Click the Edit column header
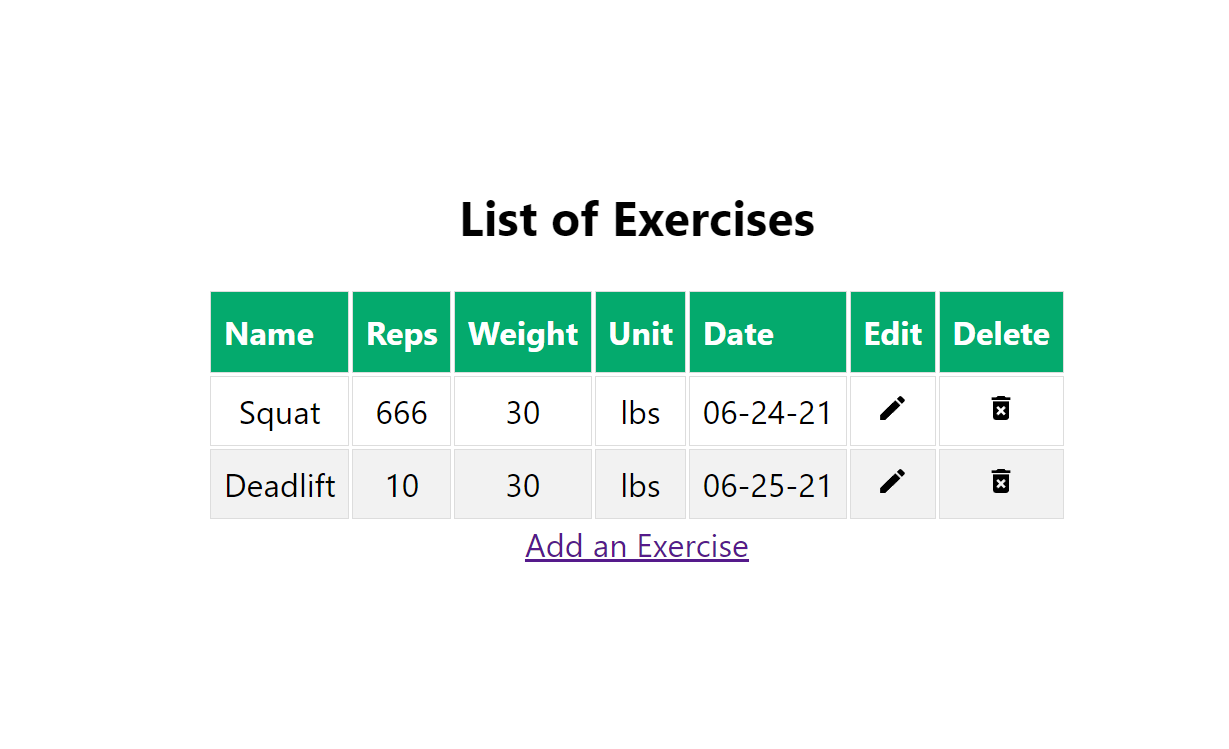 point(892,333)
